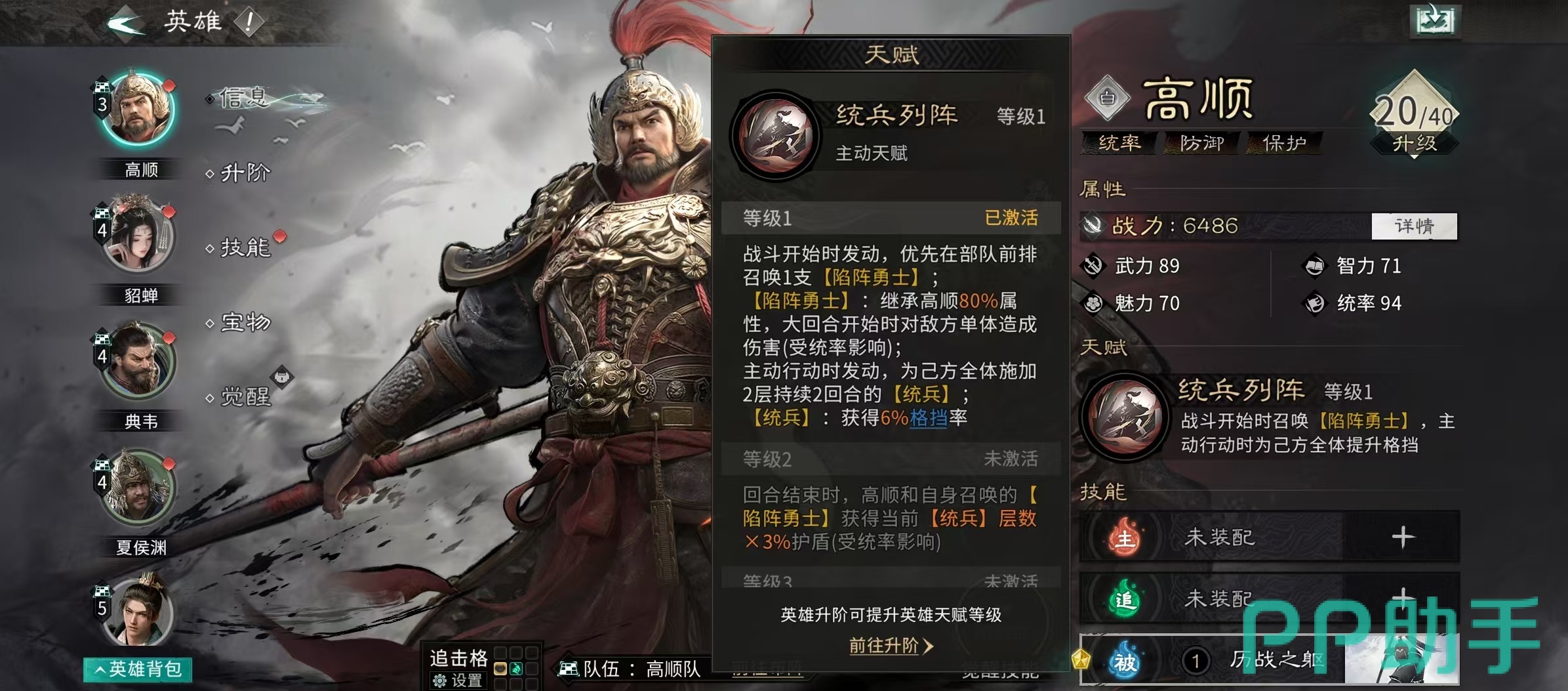Image resolution: width=1568 pixels, height=691 pixels.
Task: Click the 统兵列阵 talent icon in popup
Action: click(x=775, y=135)
